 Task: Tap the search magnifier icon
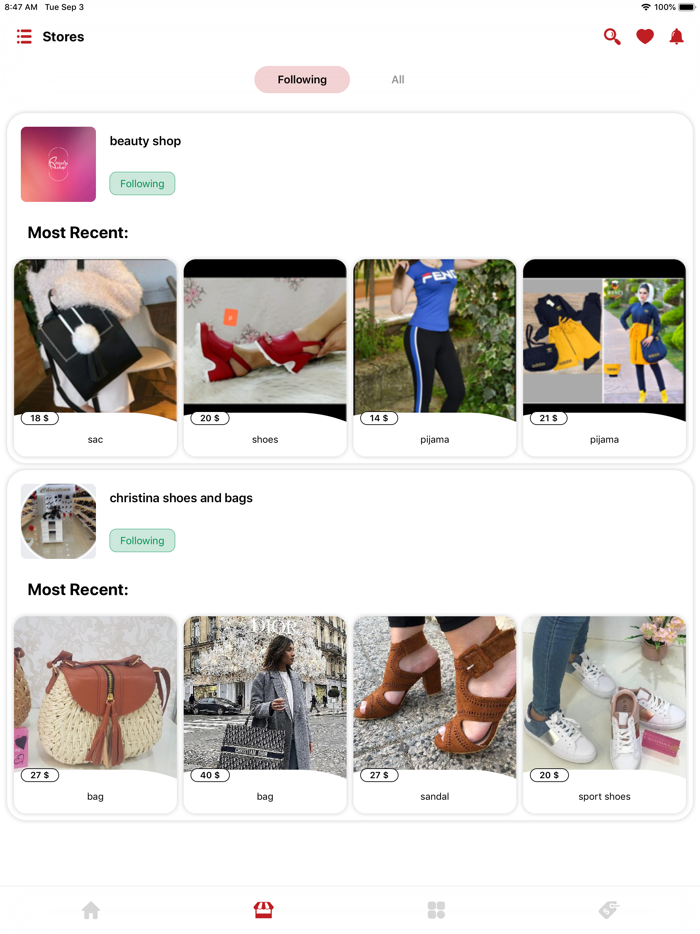click(x=612, y=37)
